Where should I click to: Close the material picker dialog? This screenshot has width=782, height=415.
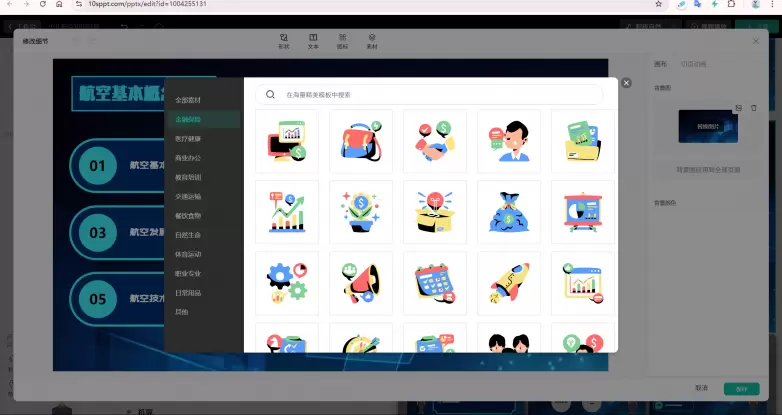click(627, 83)
